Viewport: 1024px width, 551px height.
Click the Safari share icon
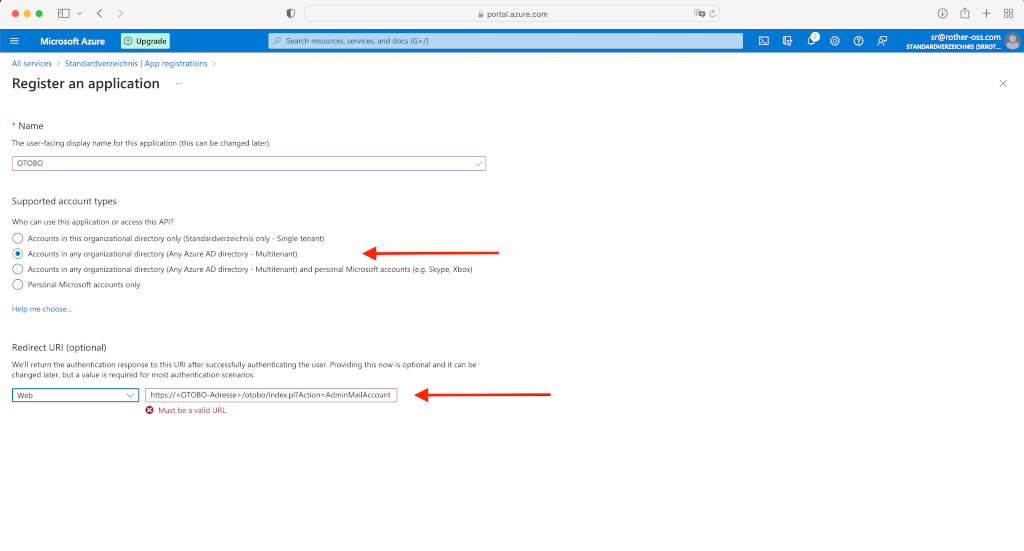pyautogui.click(x=965, y=13)
